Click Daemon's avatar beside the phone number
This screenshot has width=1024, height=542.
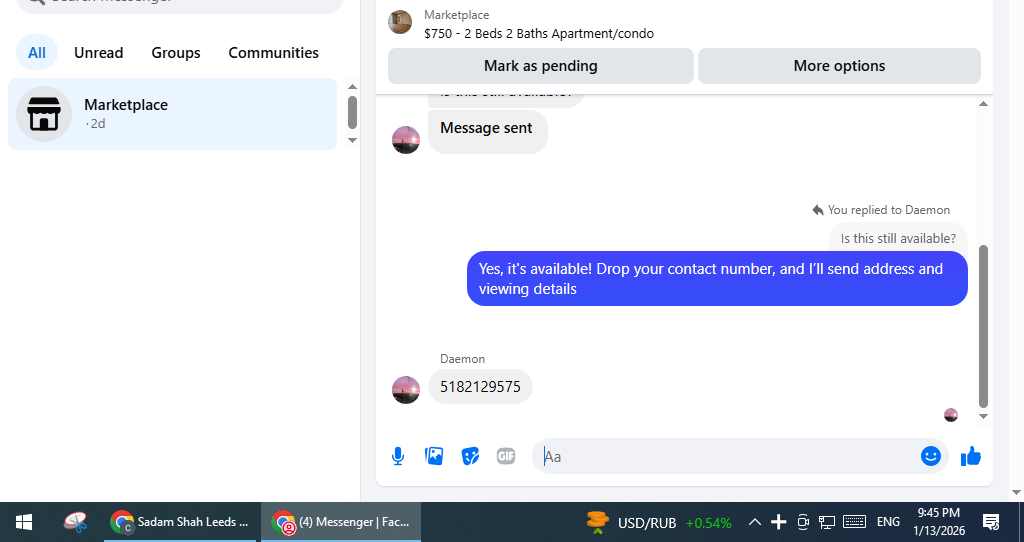coord(406,390)
